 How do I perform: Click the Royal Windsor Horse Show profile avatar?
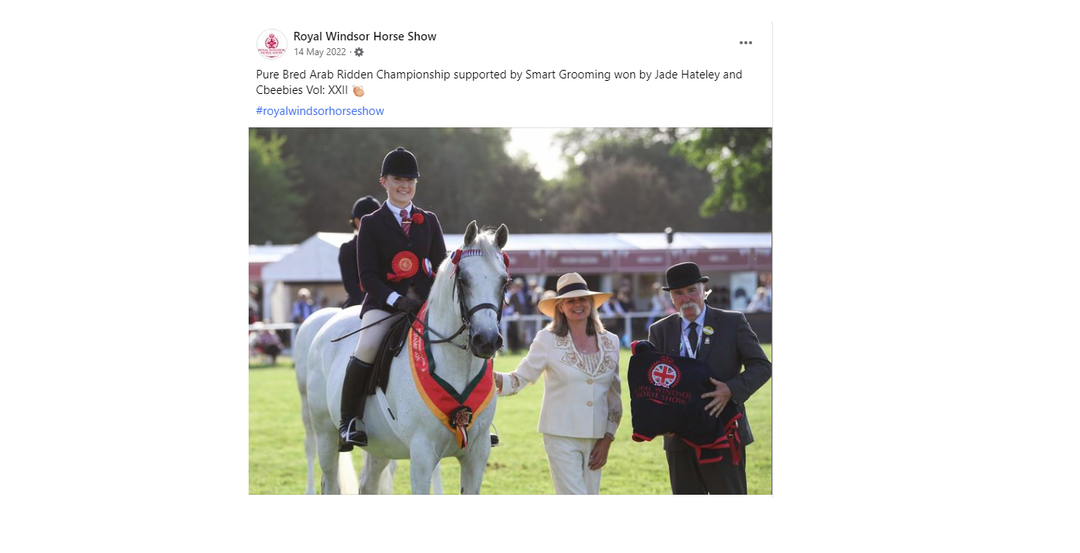(x=271, y=44)
